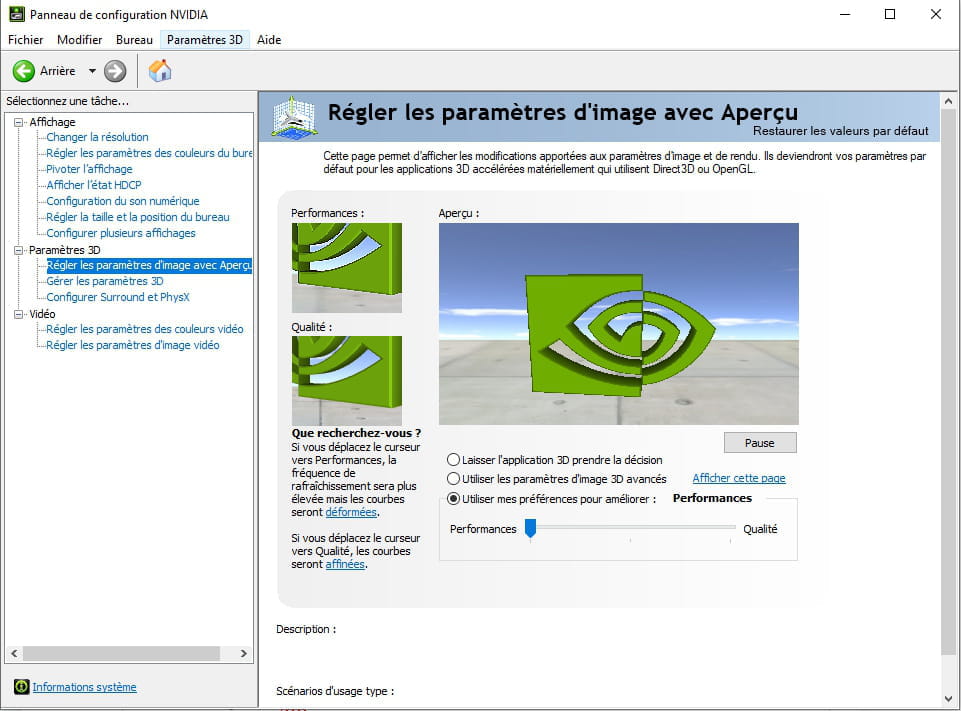
Task: Open 'Afficher l'état HDCP' task
Action: coord(94,185)
